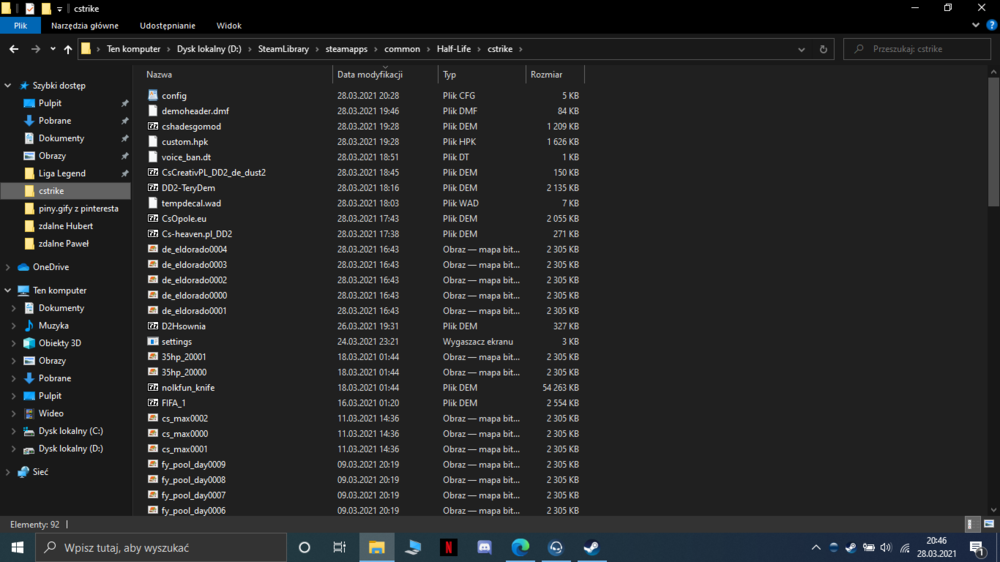The image size is (1000, 562).
Task: Collapse the Ten komputer tree node
Action: click(8, 290)
